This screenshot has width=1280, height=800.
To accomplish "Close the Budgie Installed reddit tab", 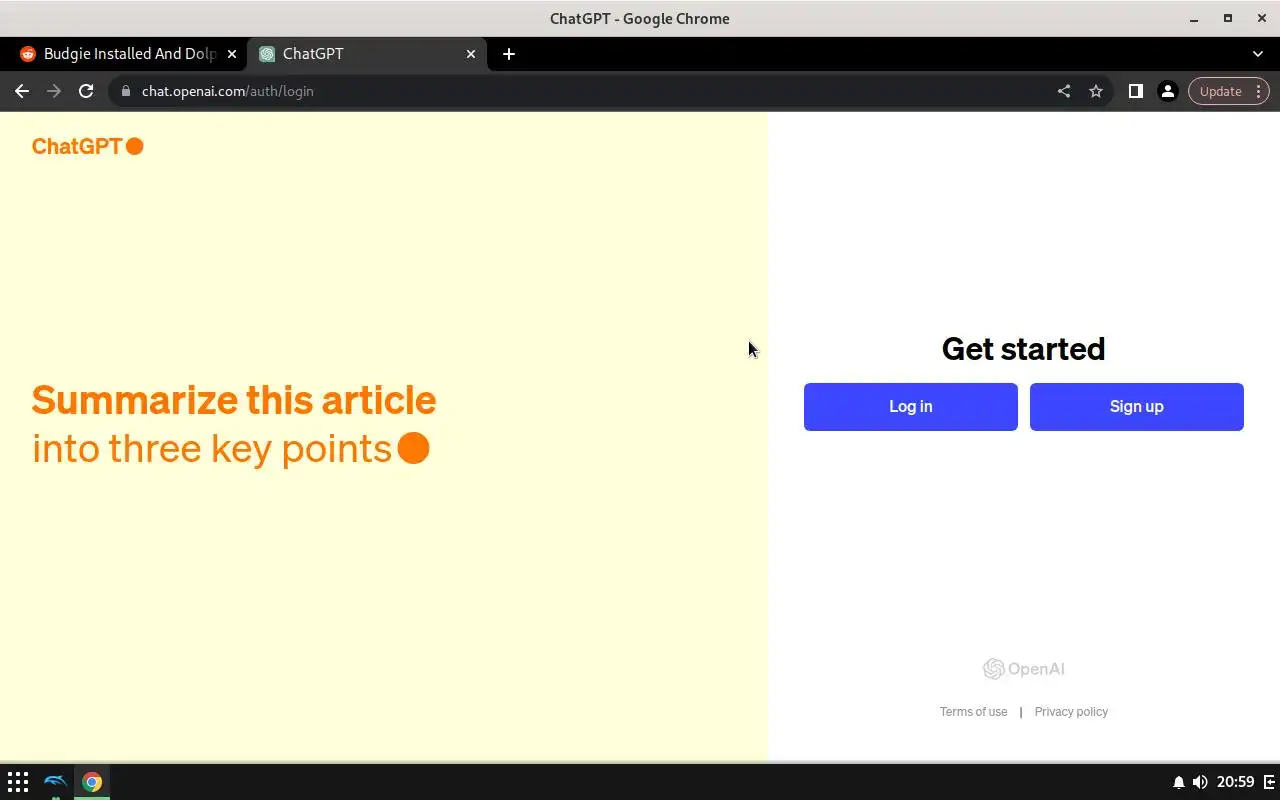I will 232,54.
